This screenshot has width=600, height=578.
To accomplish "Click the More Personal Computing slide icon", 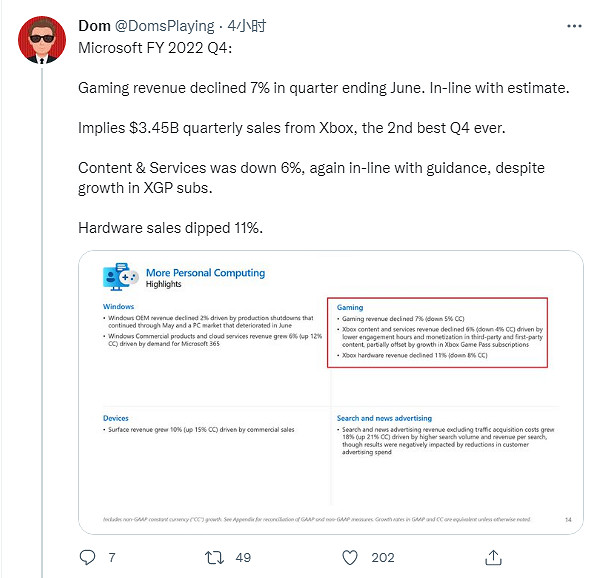I will coord(119,277).
